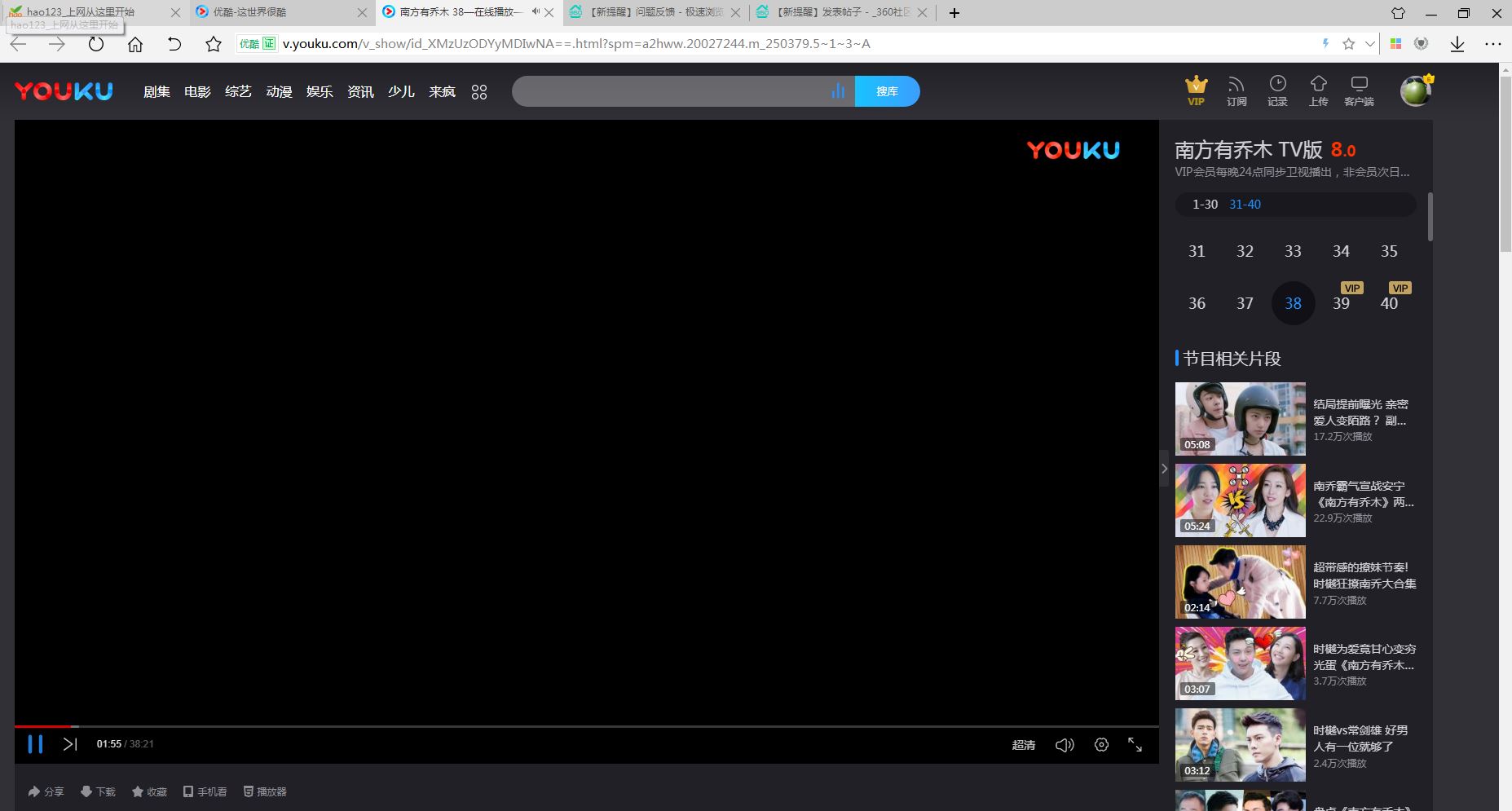Click the 搜库 search button
The height and width of the screenshot is (811, 1512).
(887, 91)
